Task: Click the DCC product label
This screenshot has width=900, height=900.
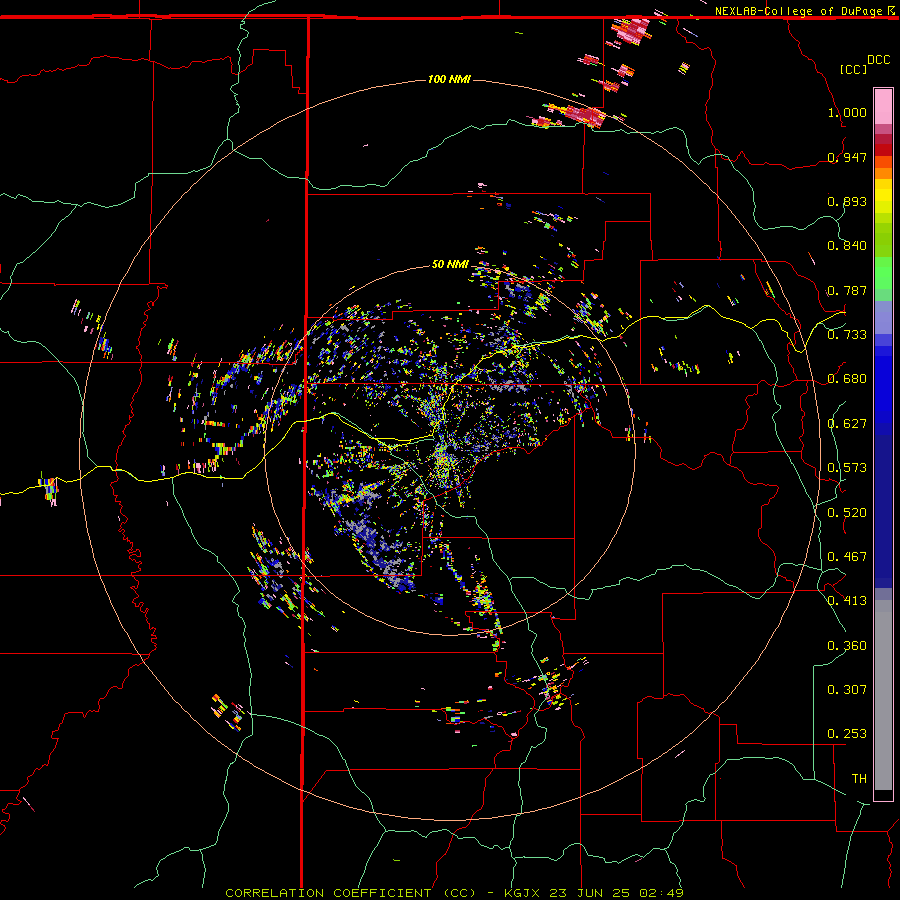Action: click(x=879, y=60)
